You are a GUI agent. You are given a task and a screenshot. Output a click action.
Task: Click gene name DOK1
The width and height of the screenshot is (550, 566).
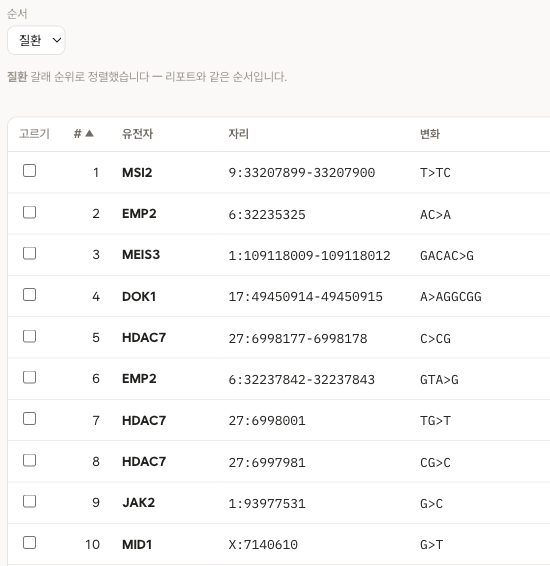tap(139, 297)
